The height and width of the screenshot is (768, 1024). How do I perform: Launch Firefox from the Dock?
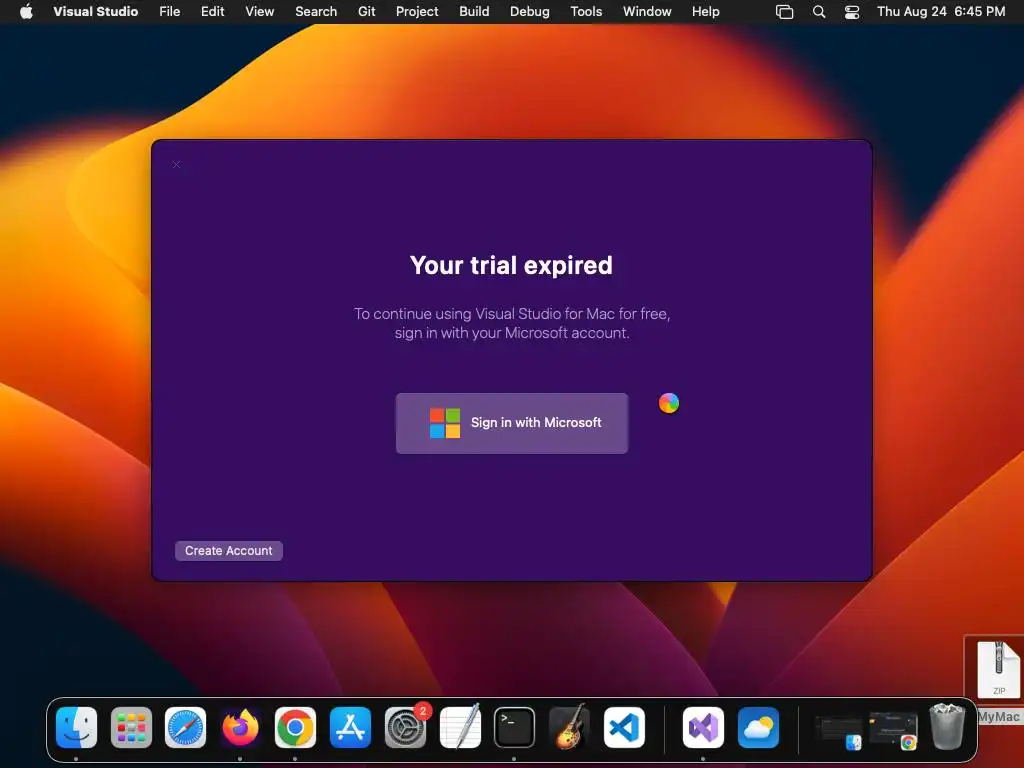240,727
